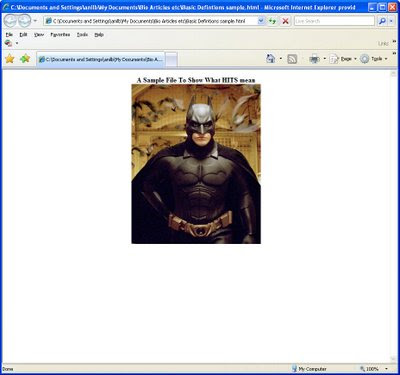Click the Forward navigation button
Screen dimensions: 400x375
click(25, 21)
